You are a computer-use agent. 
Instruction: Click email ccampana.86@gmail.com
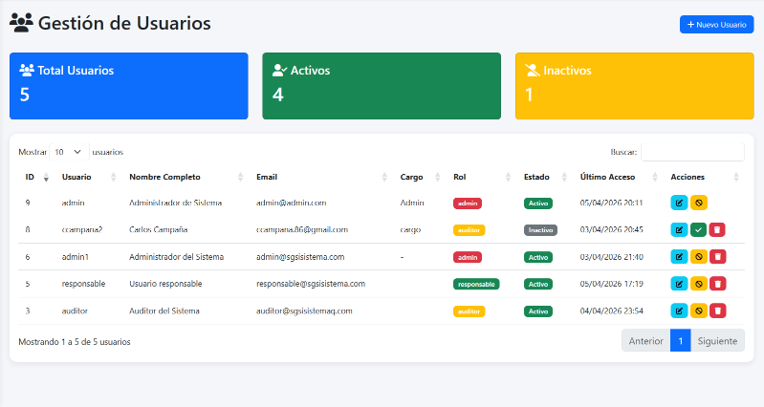point(302,230)
